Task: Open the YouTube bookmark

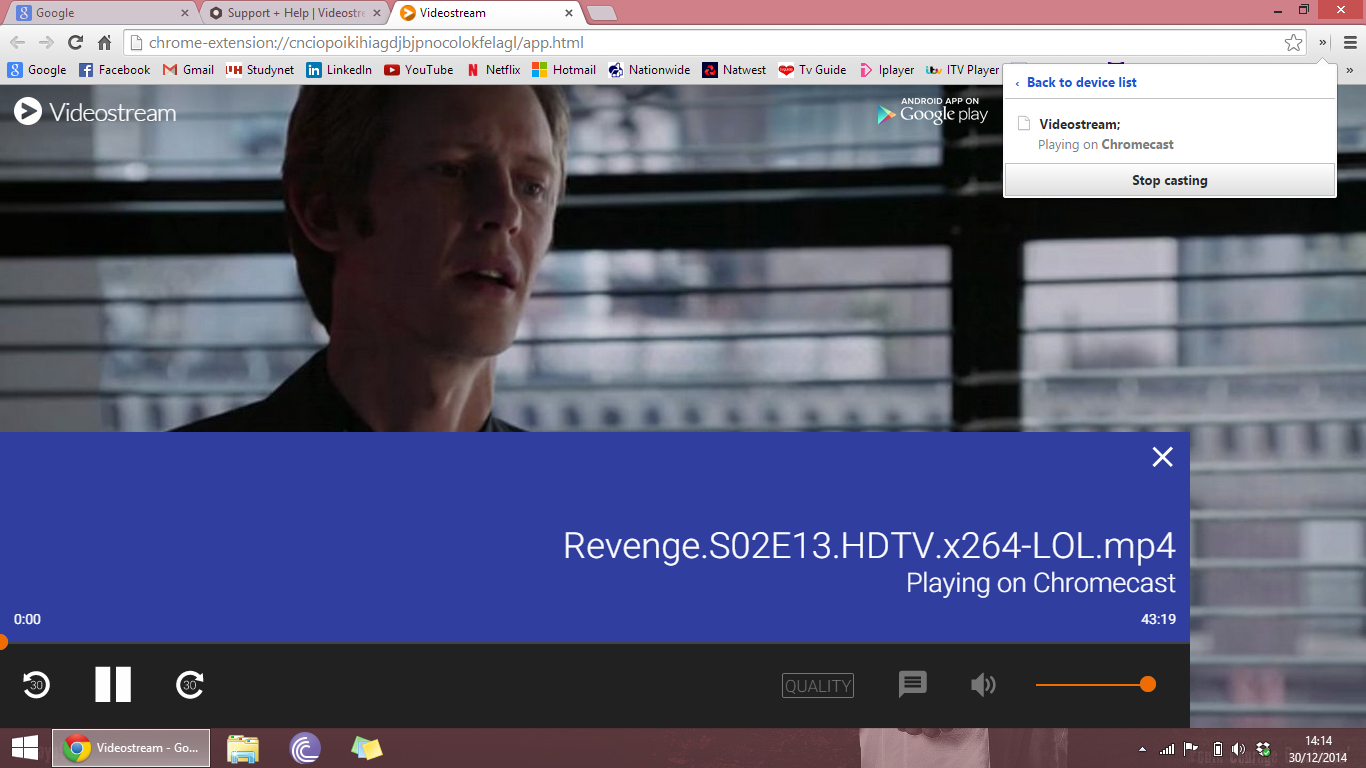Action: 419,70
